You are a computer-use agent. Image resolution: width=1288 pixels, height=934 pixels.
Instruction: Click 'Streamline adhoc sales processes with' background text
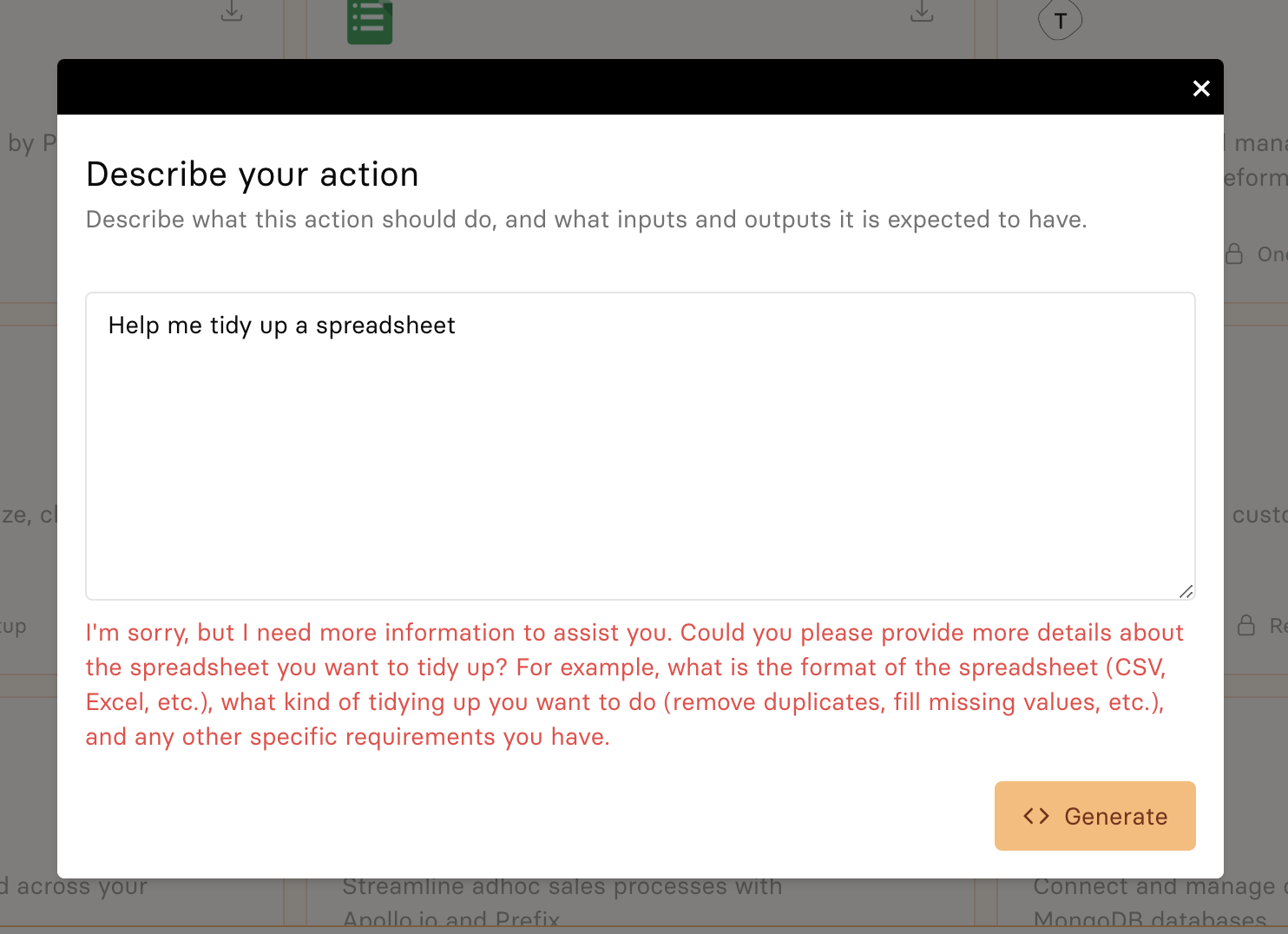pos(562,887)
